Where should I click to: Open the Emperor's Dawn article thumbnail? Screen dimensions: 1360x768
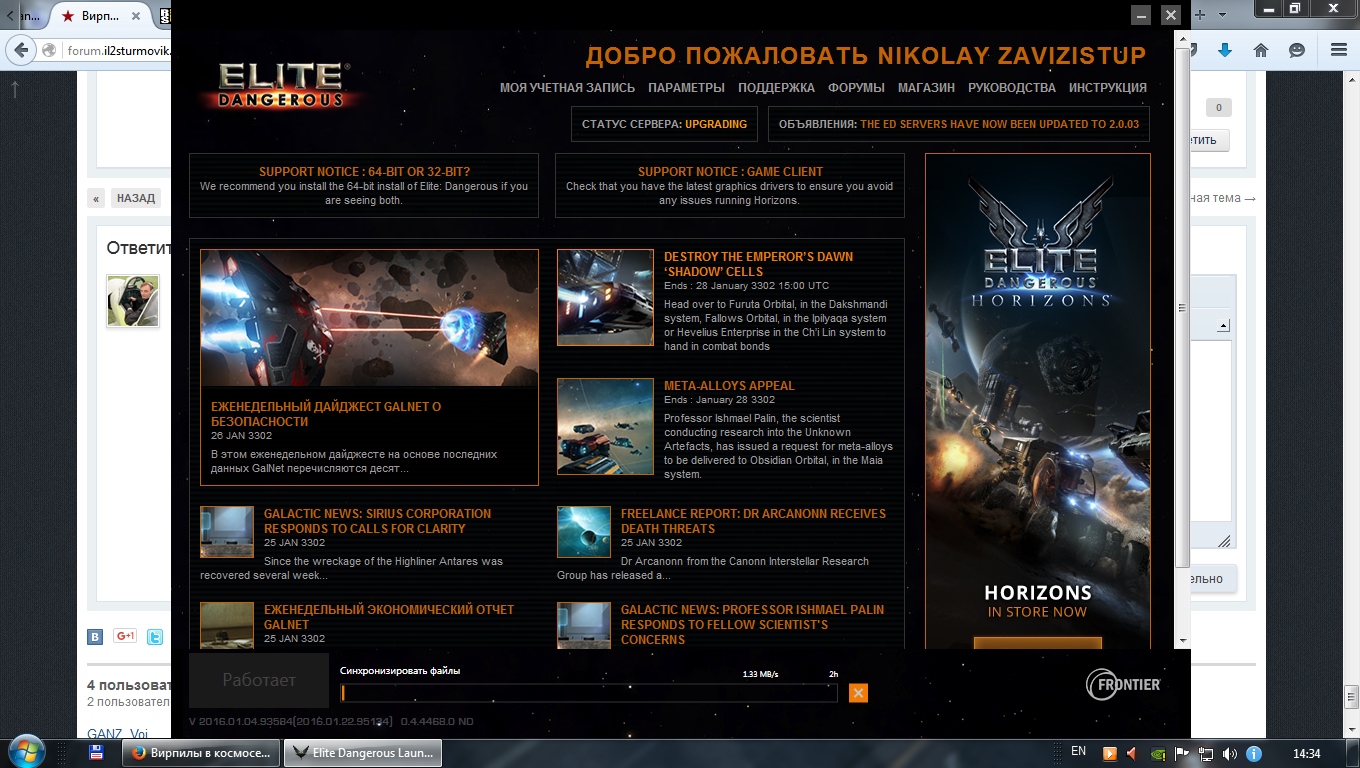point(605,298)
